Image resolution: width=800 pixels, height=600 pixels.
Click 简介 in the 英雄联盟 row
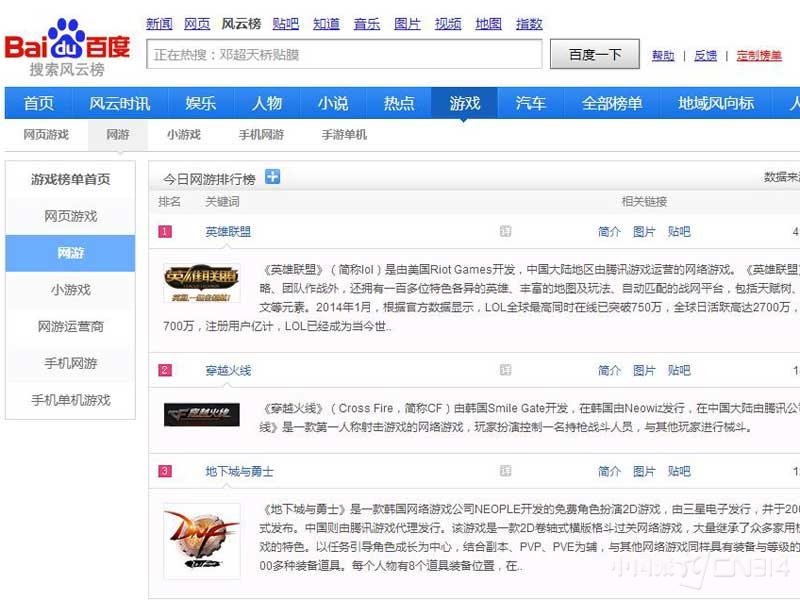tap(609, 232)
